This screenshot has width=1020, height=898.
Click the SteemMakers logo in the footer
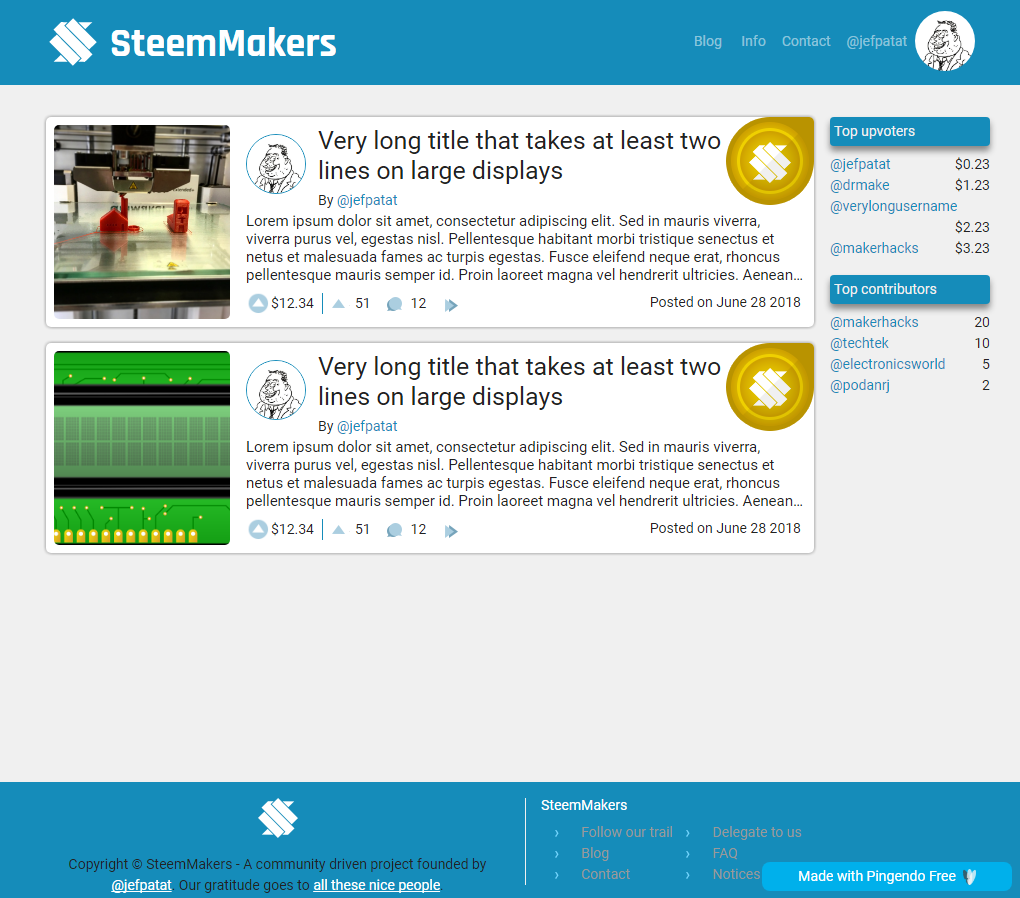(x=278, y=818)
